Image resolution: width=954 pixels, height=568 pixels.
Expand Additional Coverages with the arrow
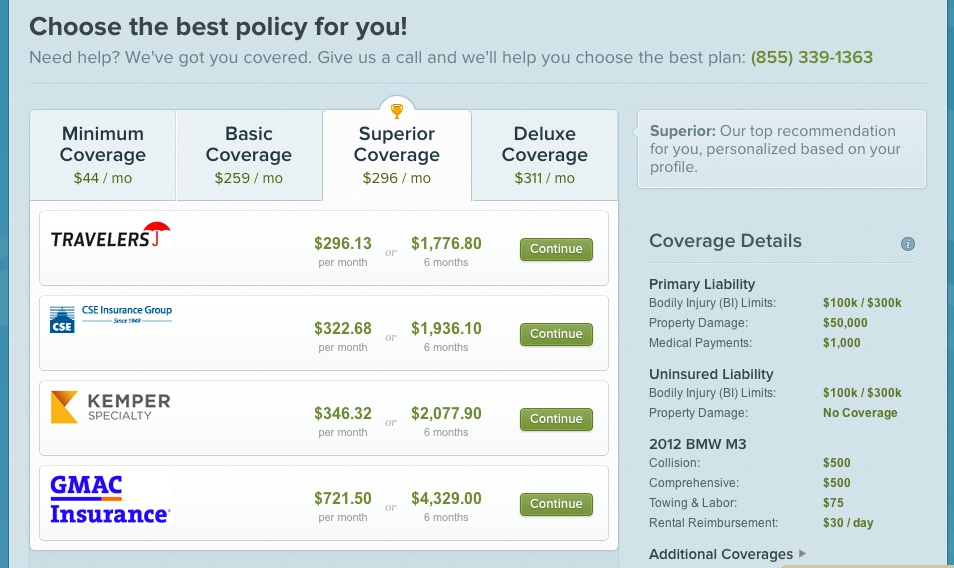click(x=803, y=553)
